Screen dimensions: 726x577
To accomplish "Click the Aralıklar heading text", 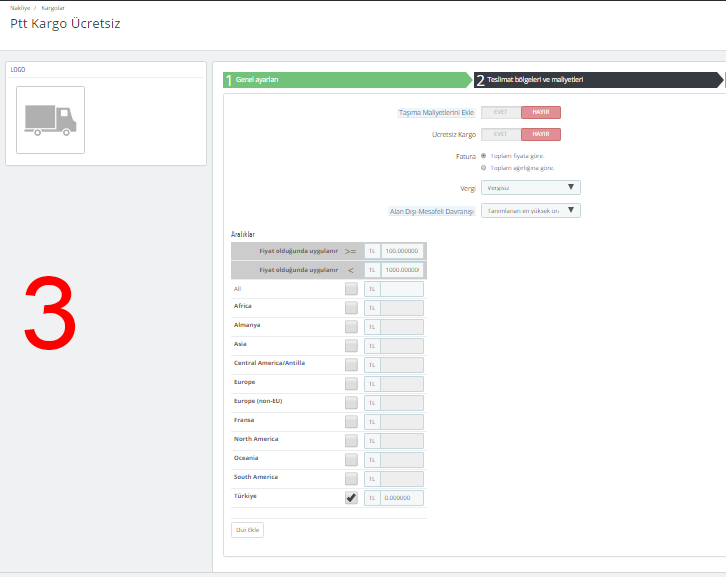I will click(243, 234).
